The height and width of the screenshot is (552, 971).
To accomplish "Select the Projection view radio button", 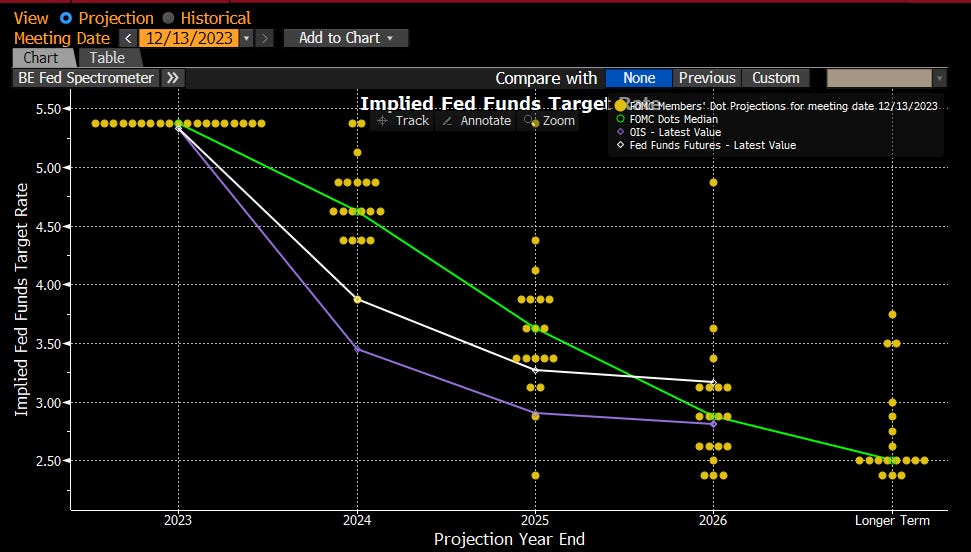I will pyautogui.click(x=66, y=18).
